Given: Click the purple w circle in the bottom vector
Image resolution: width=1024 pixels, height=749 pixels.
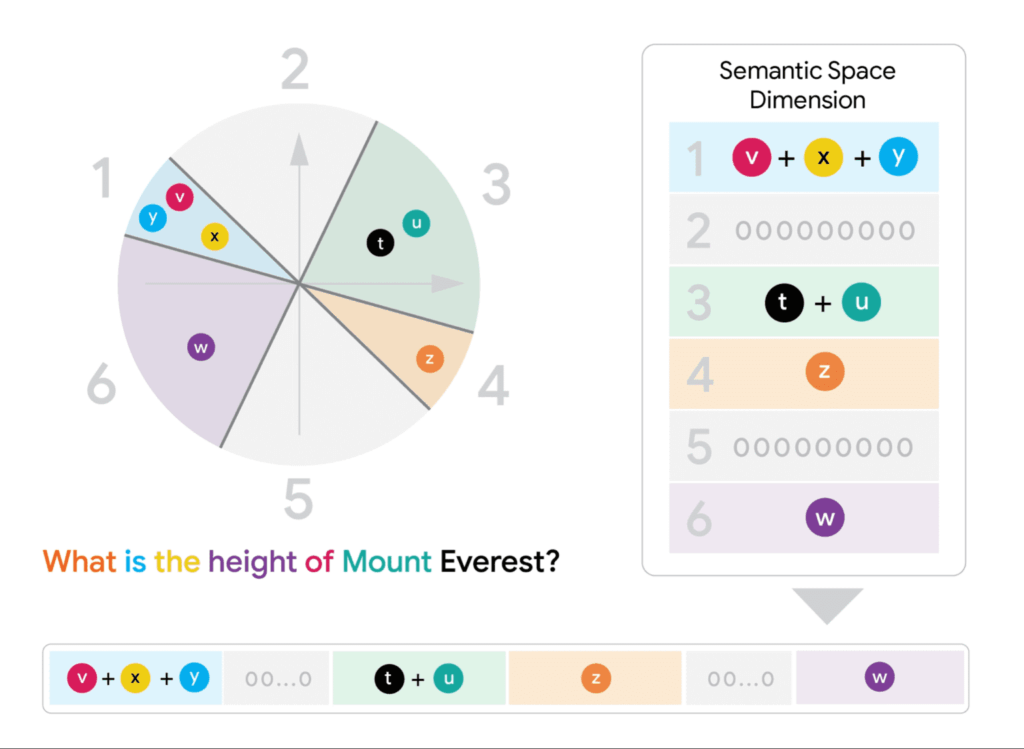Looking at the screenshot, I should [880, 677].
